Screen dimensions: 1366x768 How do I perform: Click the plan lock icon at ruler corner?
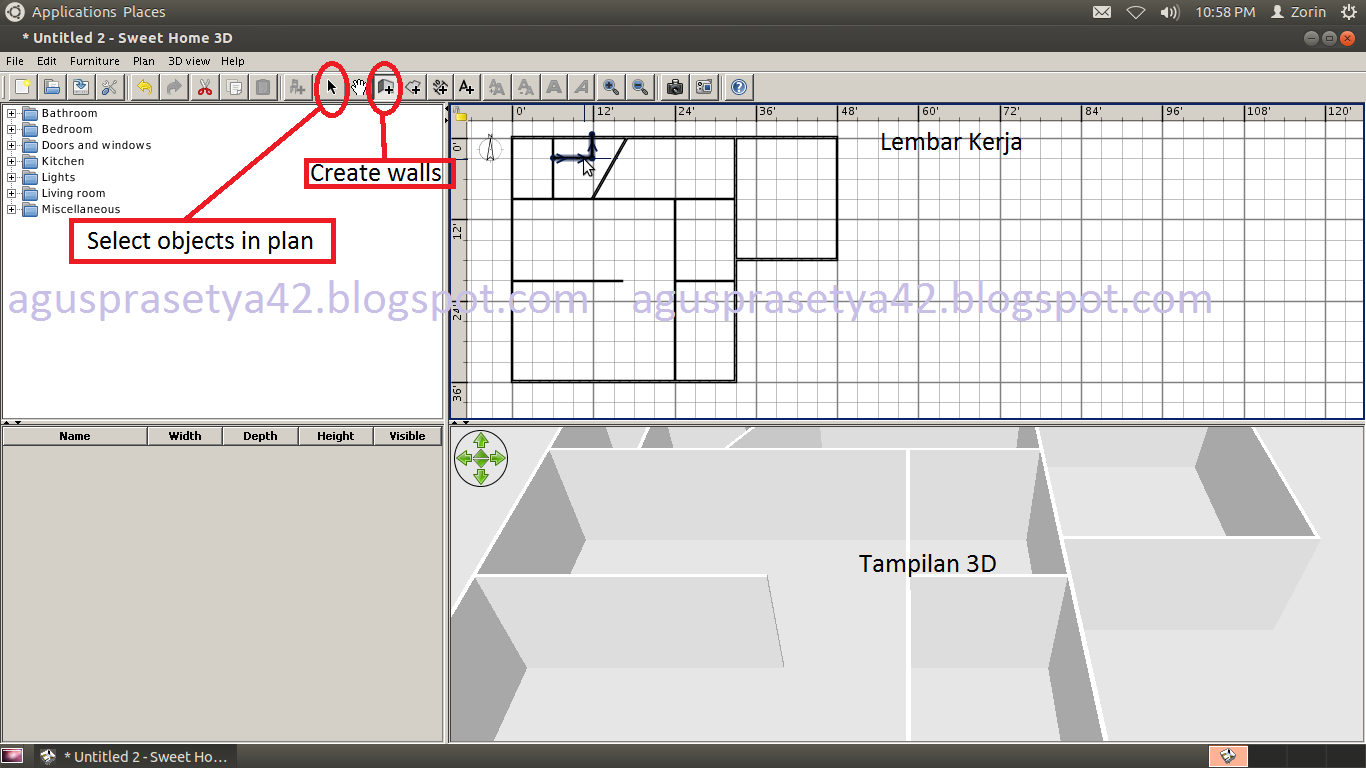click(x=461, y=116)
